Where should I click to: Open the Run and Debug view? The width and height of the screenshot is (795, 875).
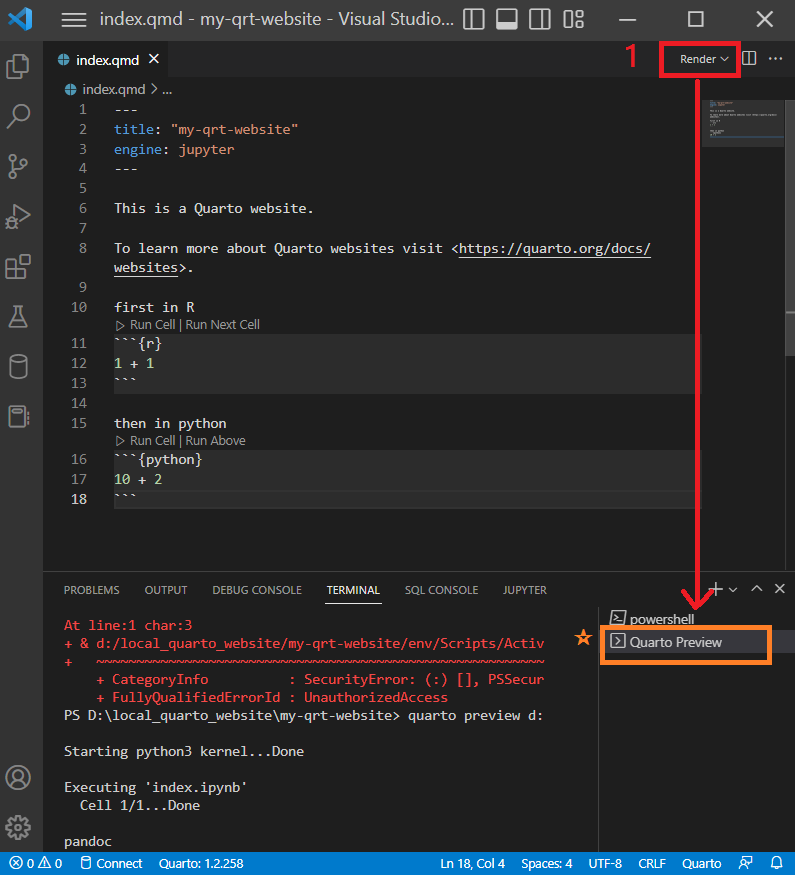18,217
